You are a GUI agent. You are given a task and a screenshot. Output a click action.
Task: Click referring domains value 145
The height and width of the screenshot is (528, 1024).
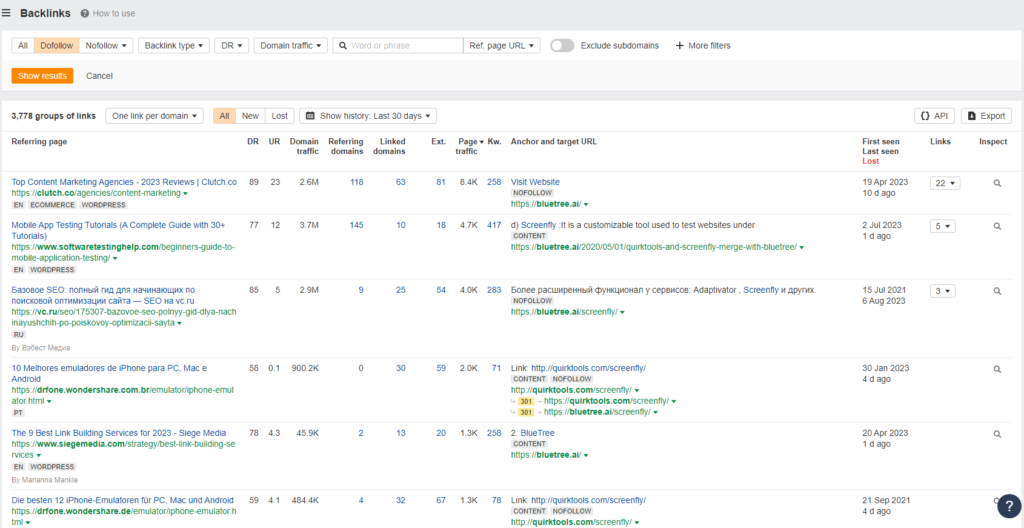(357, 225)
